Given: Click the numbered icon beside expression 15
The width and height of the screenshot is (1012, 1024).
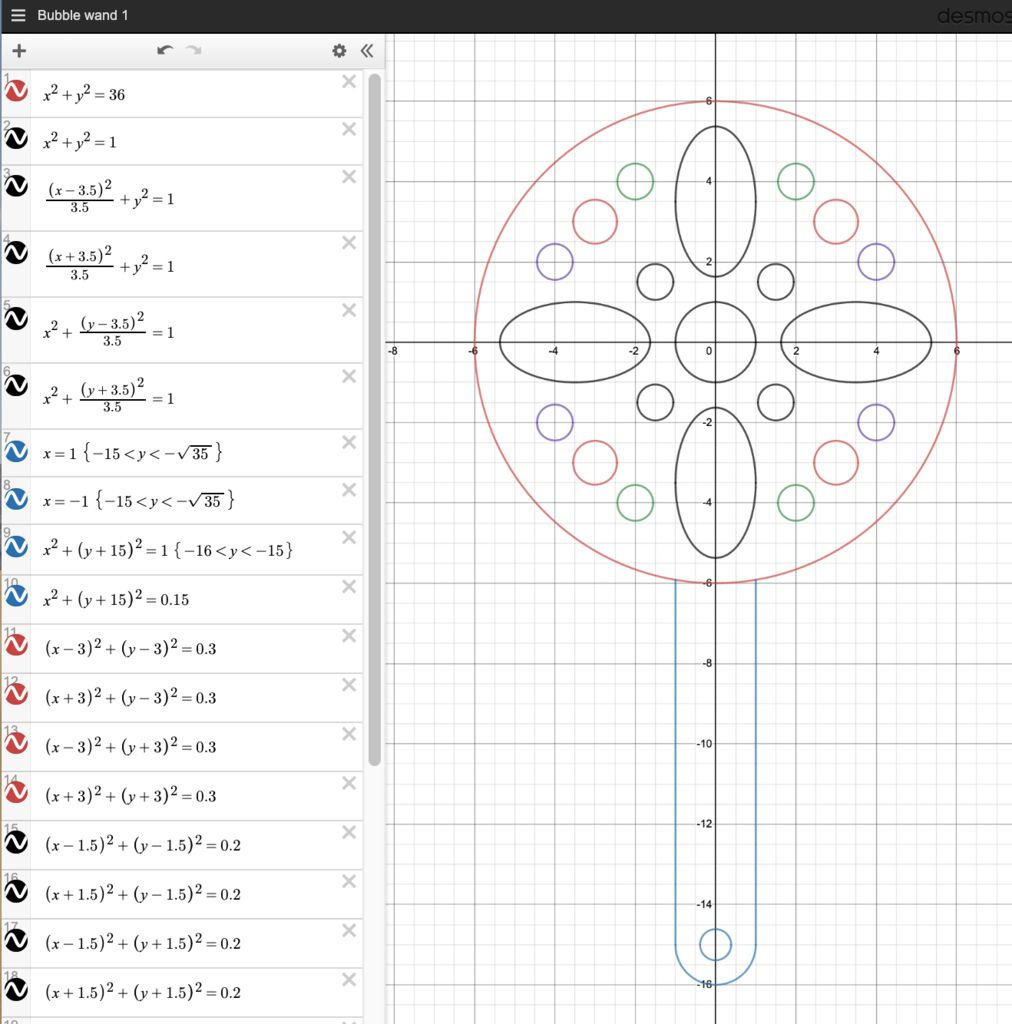Looking at the screenshot, I should pos(17,843).
